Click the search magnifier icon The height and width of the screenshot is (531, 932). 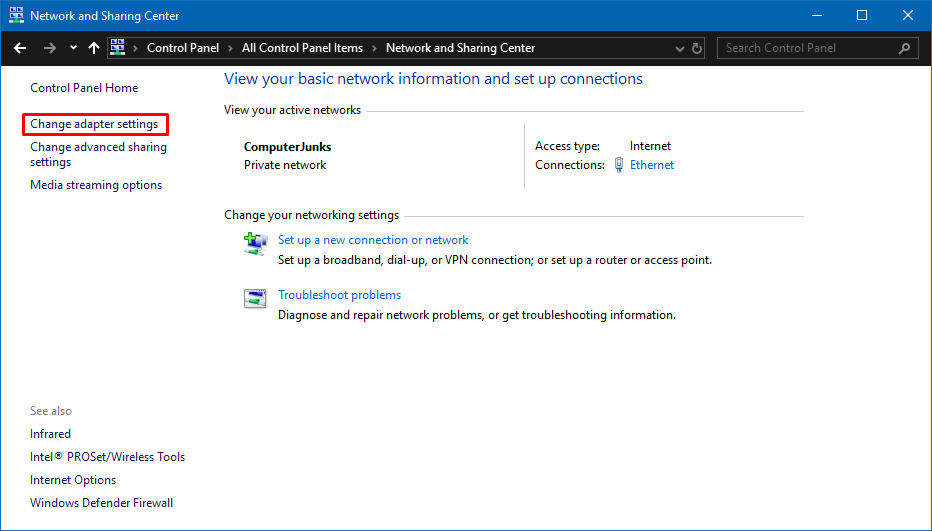coord(904,48)
